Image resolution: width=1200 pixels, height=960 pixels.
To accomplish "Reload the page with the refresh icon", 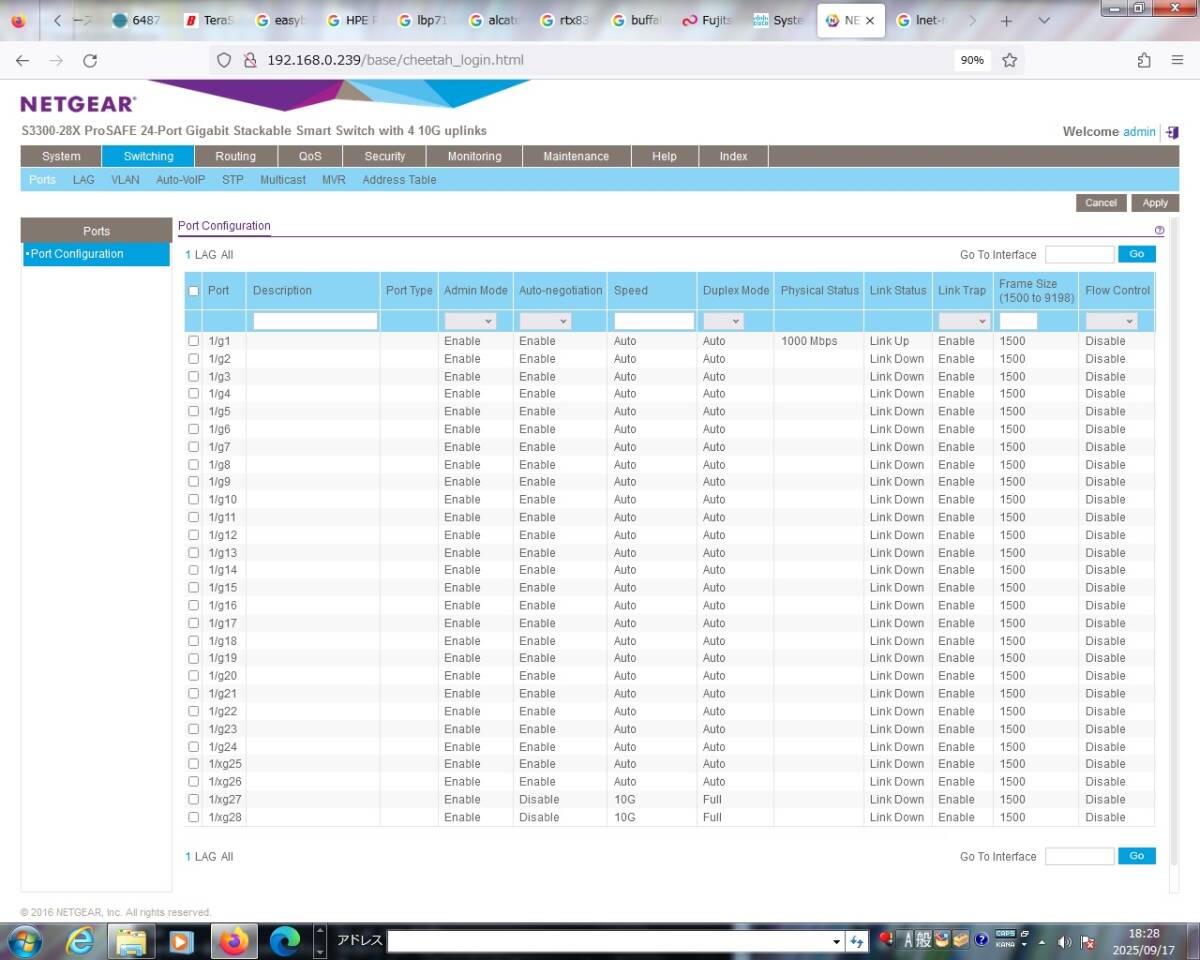I will pos(90,60).
